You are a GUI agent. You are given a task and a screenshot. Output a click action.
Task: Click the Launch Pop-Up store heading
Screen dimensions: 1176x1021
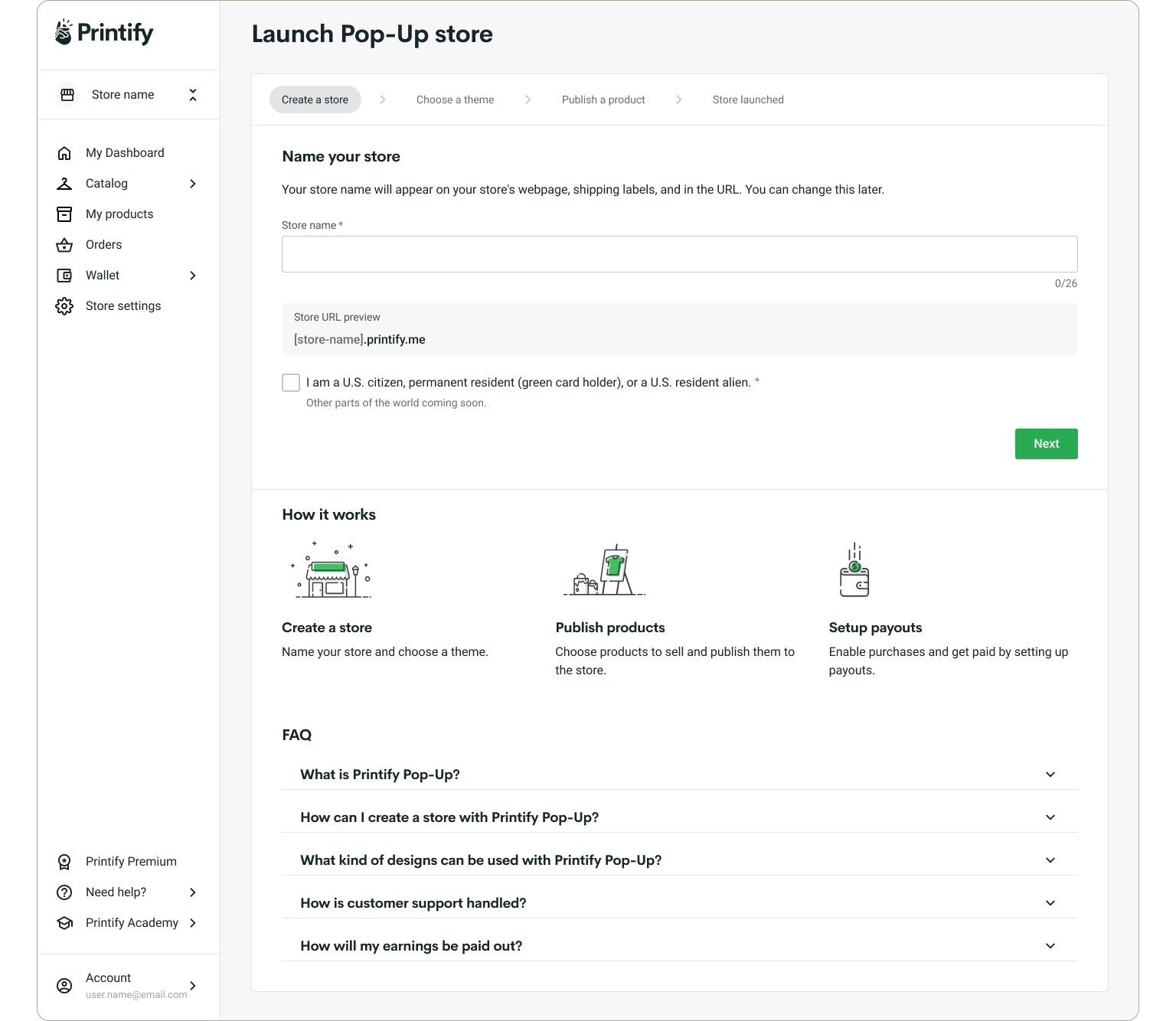click(372, 34)
